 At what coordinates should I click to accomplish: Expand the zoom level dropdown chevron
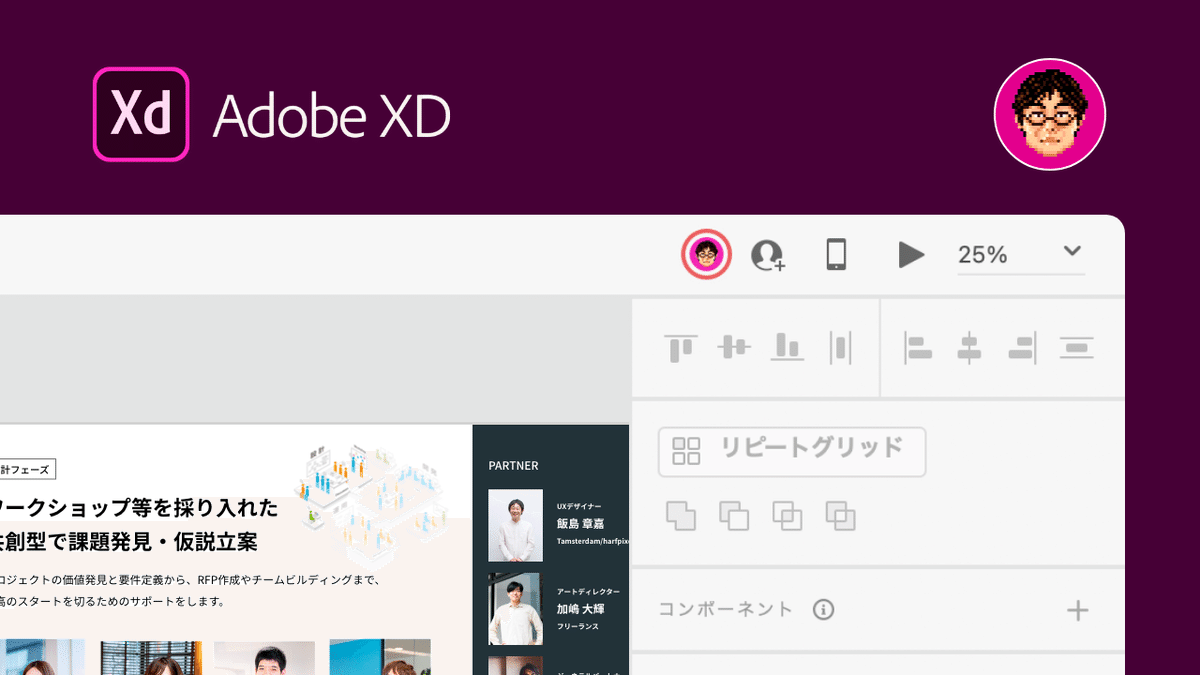(x=1072, y=251)
